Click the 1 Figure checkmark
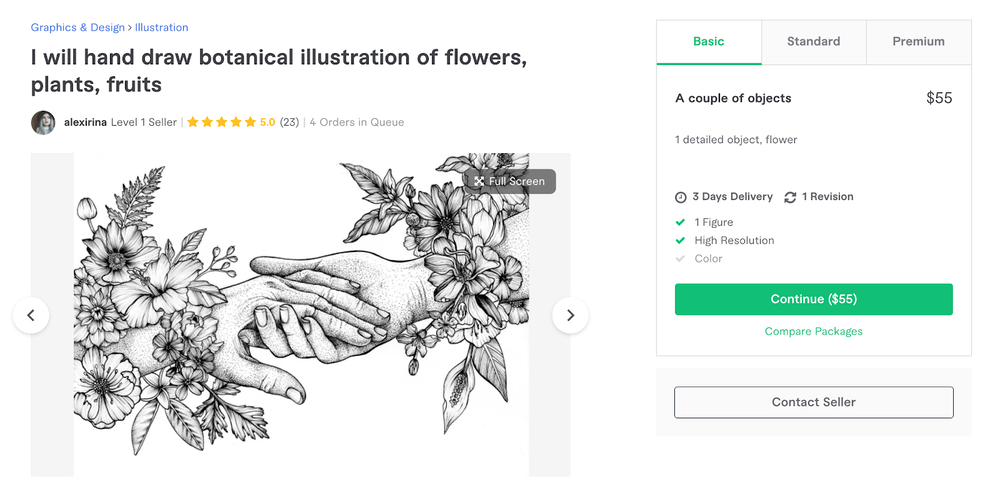 681,222
